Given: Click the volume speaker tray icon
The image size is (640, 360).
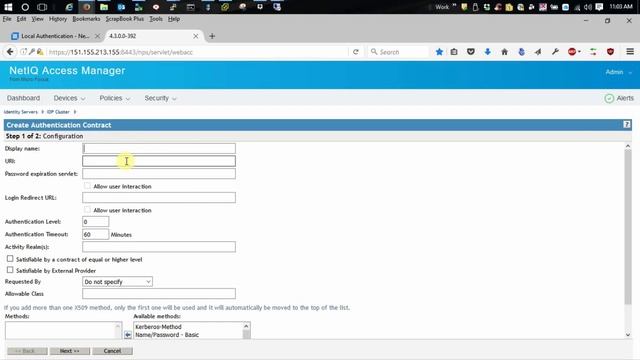Looking at the screenshot, I should coord(588,7).
